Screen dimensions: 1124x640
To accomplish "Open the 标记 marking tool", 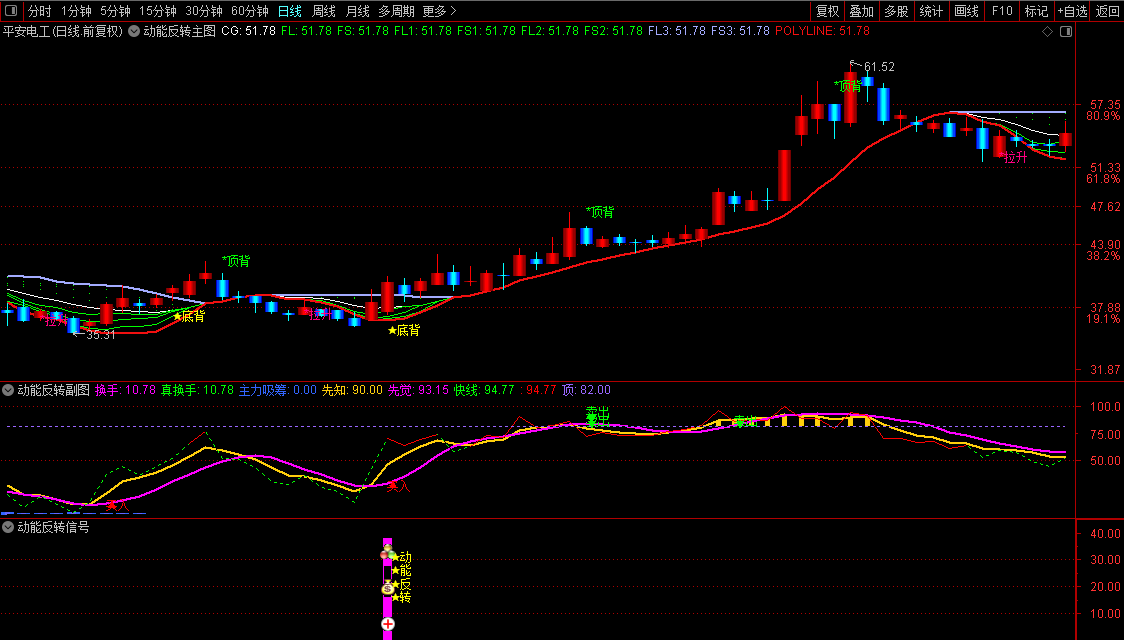I will click(x=1037, y=11).
